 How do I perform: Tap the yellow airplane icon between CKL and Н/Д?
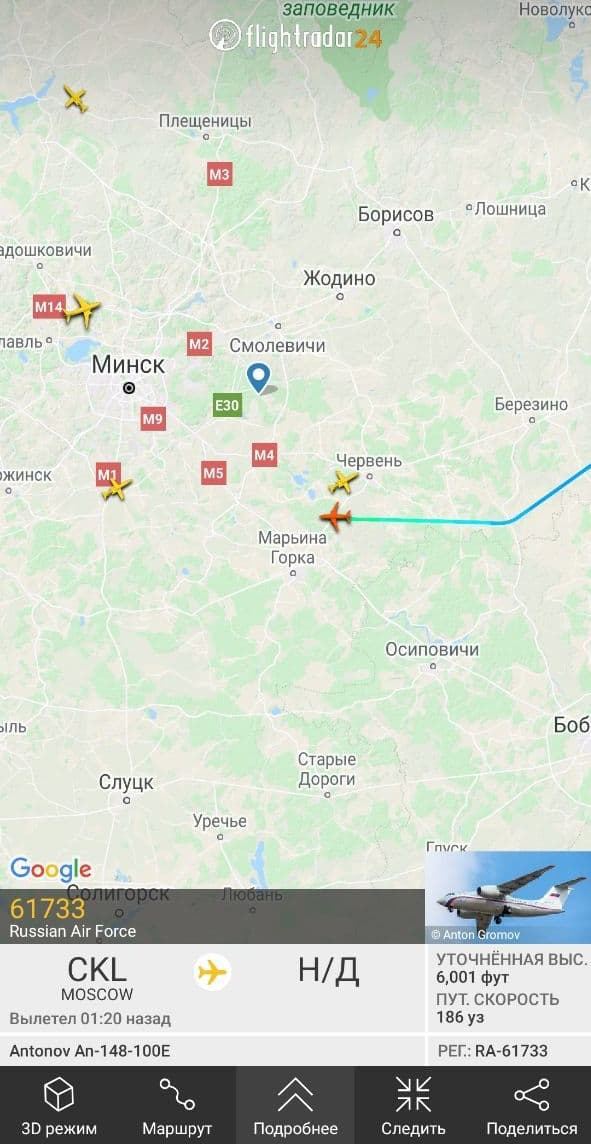pos(212,973)
